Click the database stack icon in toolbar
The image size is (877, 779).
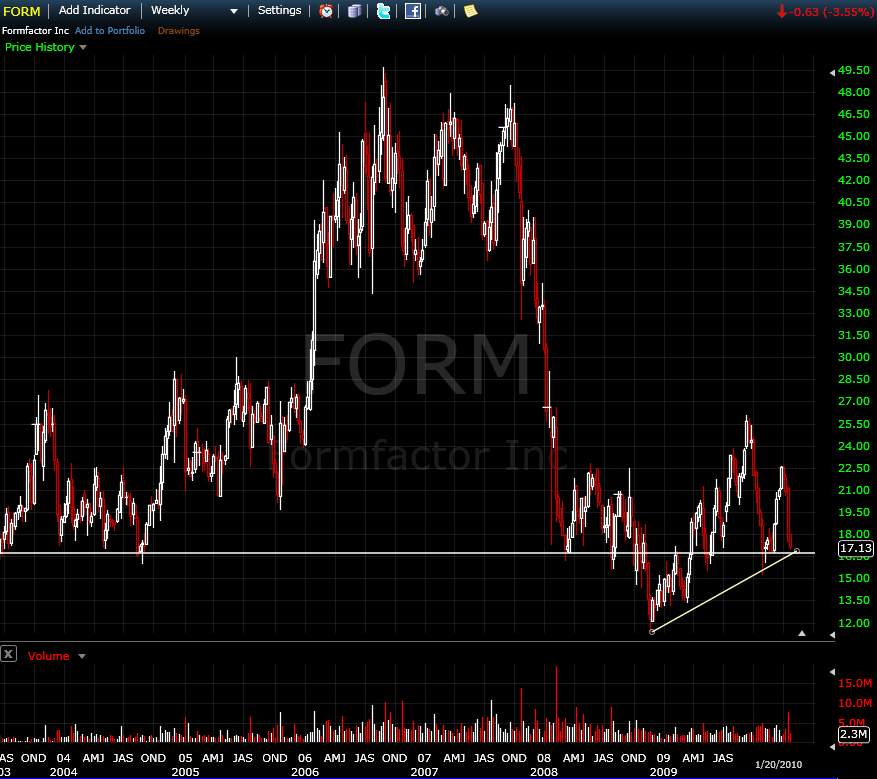tap(354, 11)
